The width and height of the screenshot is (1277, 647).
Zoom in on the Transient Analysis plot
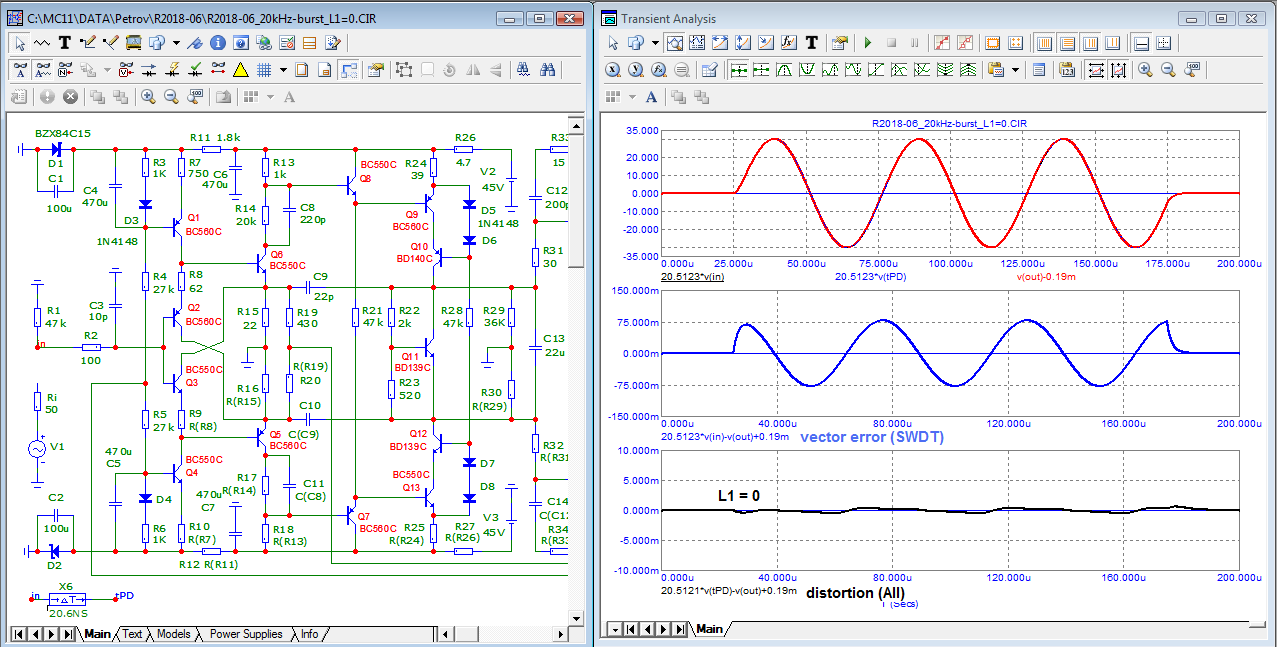1144,70
